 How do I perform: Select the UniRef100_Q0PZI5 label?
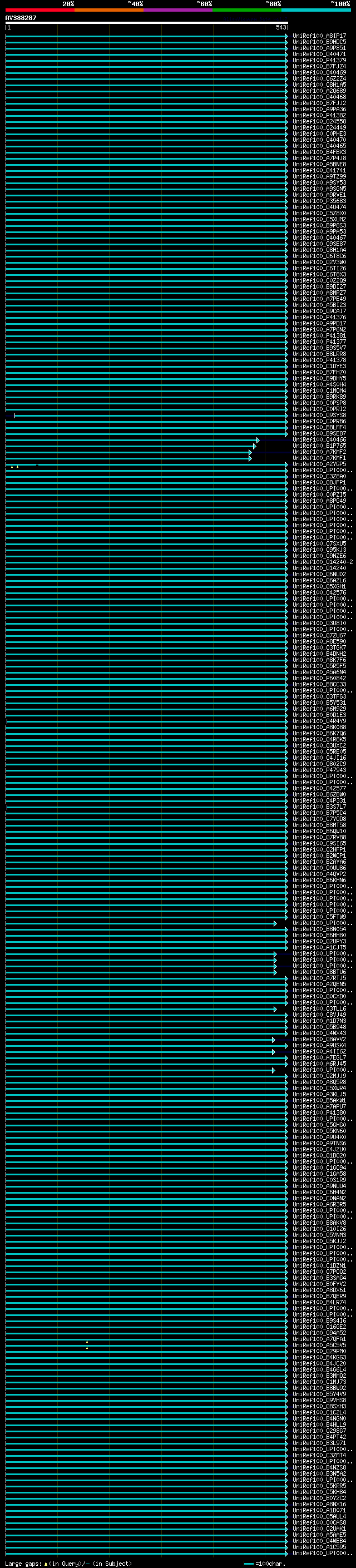click(319, 494)
